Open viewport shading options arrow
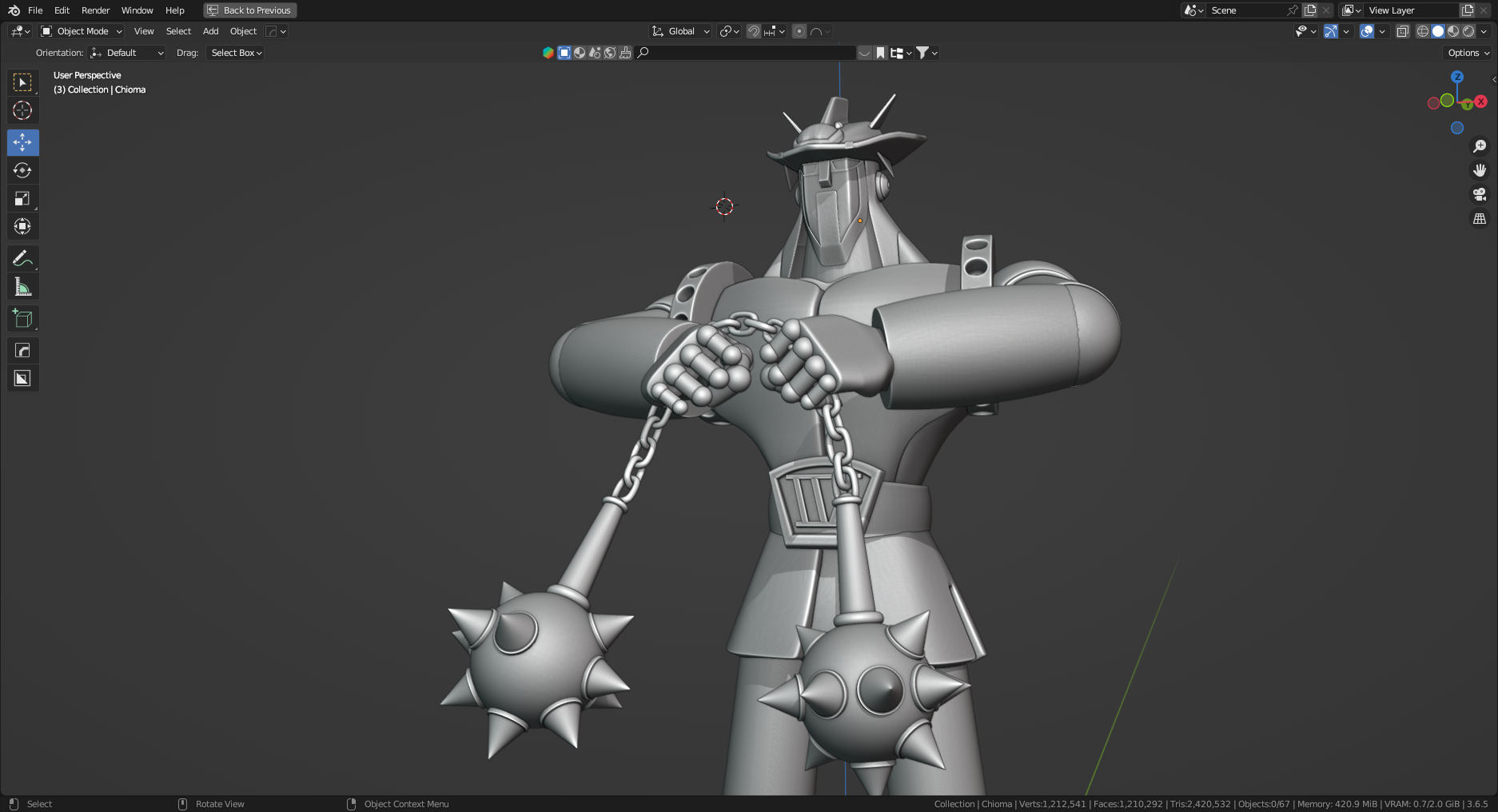 coord(1484,31)
